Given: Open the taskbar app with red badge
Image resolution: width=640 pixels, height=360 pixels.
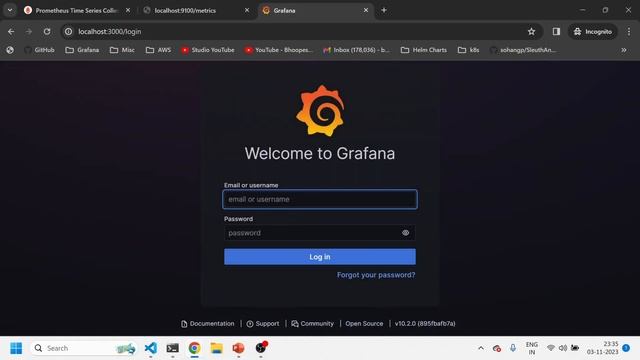Looking at the screenshot, I should [261, 348].
